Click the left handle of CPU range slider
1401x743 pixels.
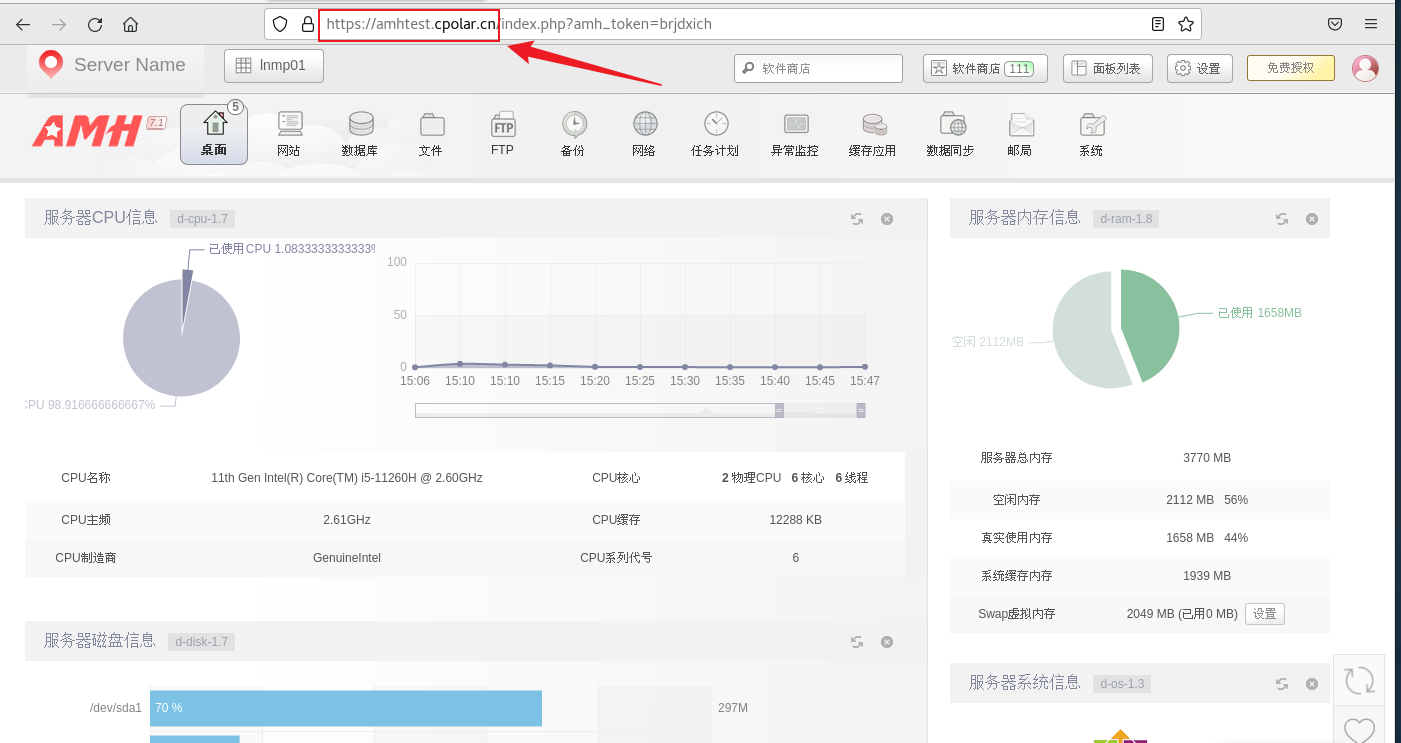coord(780,410)
